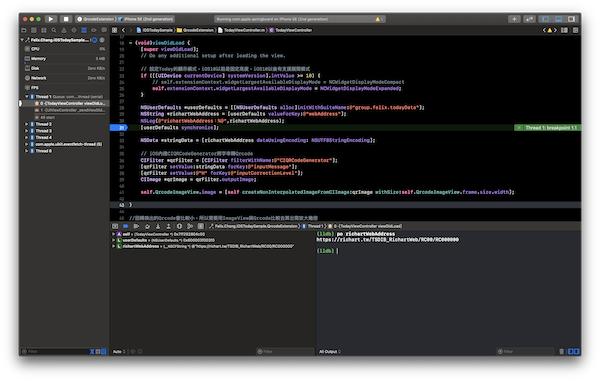
Task: Click the Step Out button
Action: [168, 226]
